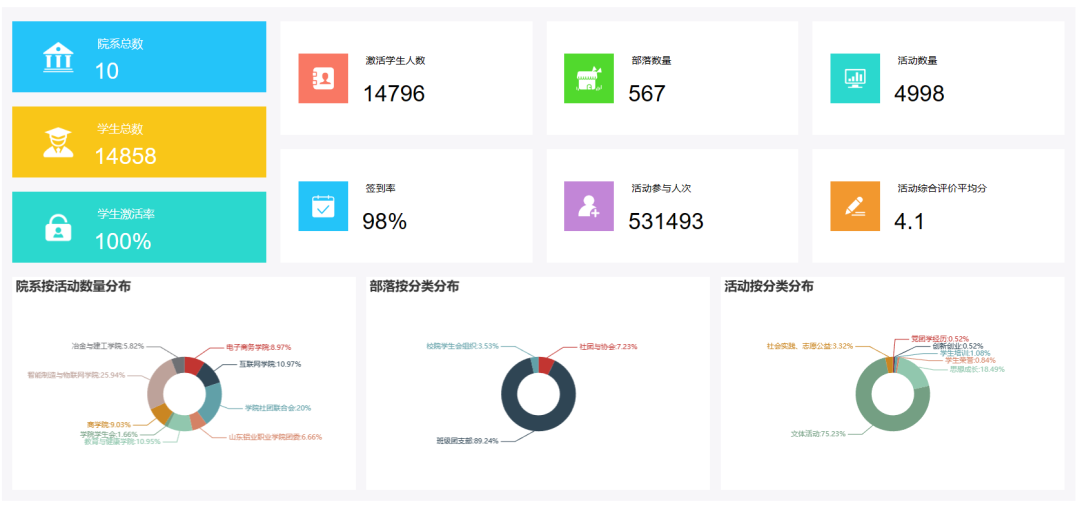Click the lock icon in 学生激活率 card

point(58,227)
